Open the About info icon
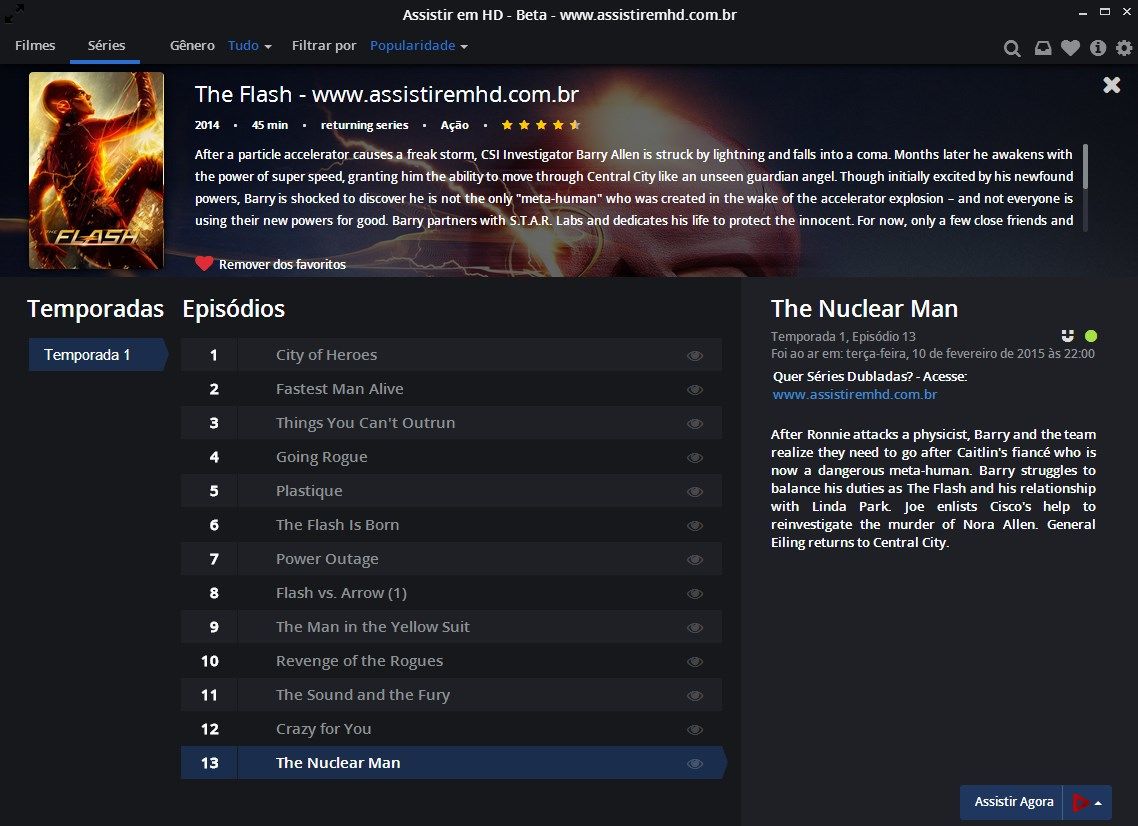Screen dimensions: 1138x826 1098,48
